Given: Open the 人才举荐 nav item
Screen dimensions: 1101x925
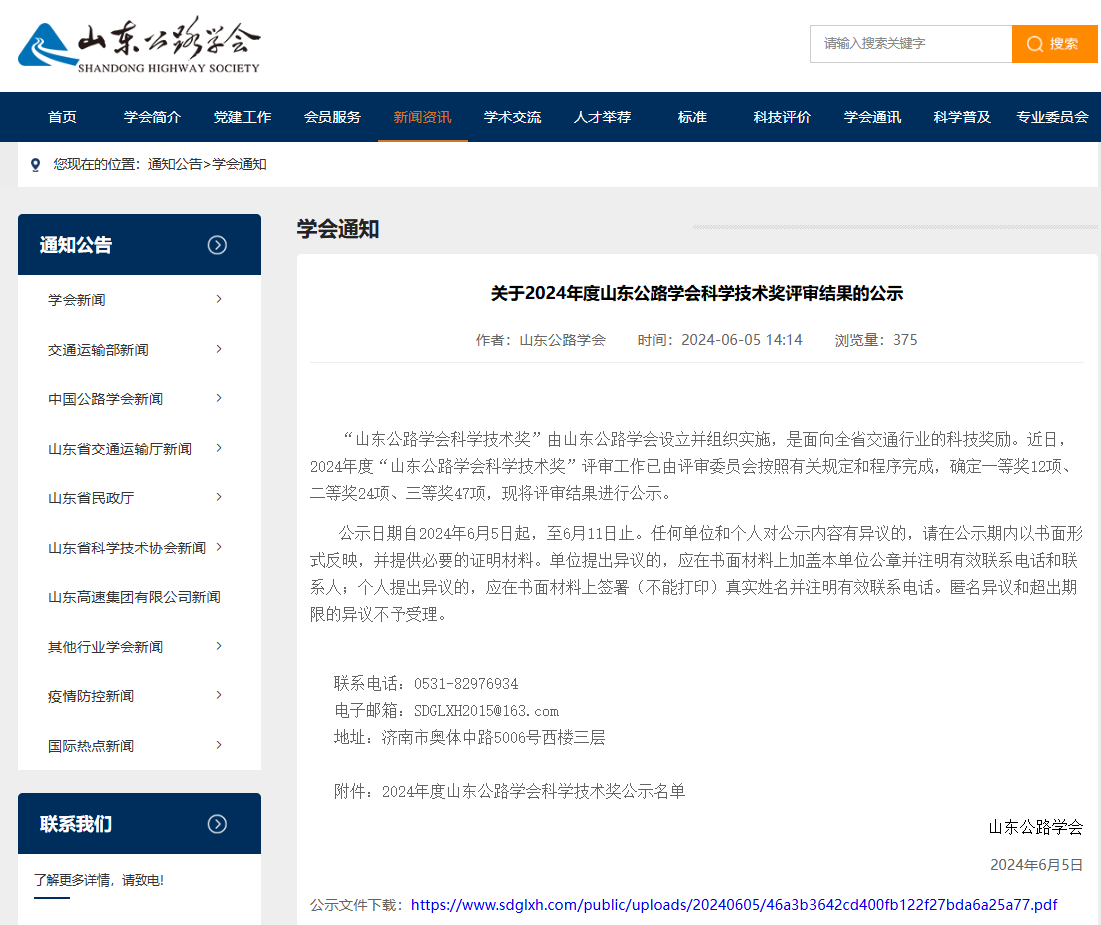Looking at the screenshot, I should tap(602, 117).
